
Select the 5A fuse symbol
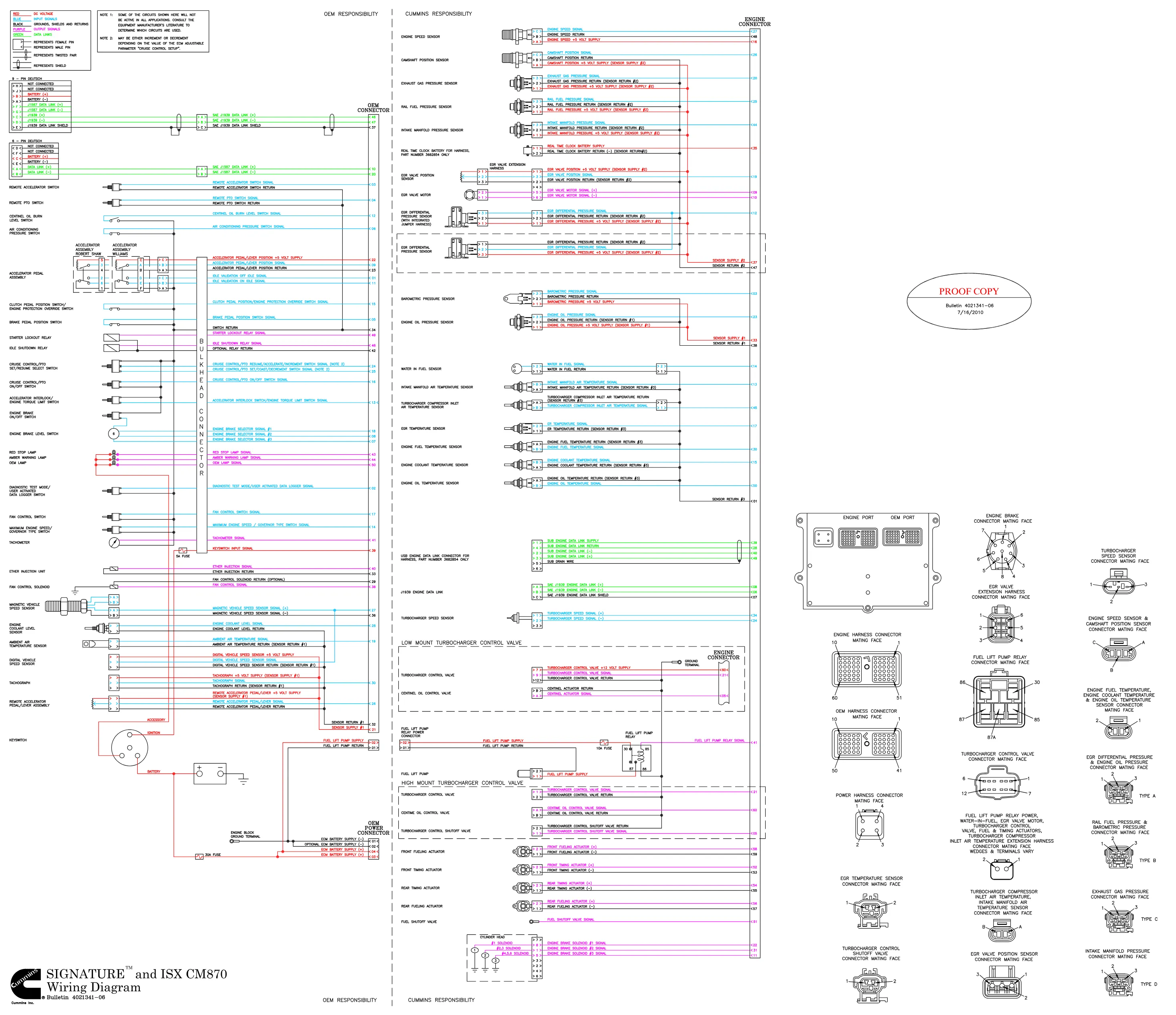point(183,551)
